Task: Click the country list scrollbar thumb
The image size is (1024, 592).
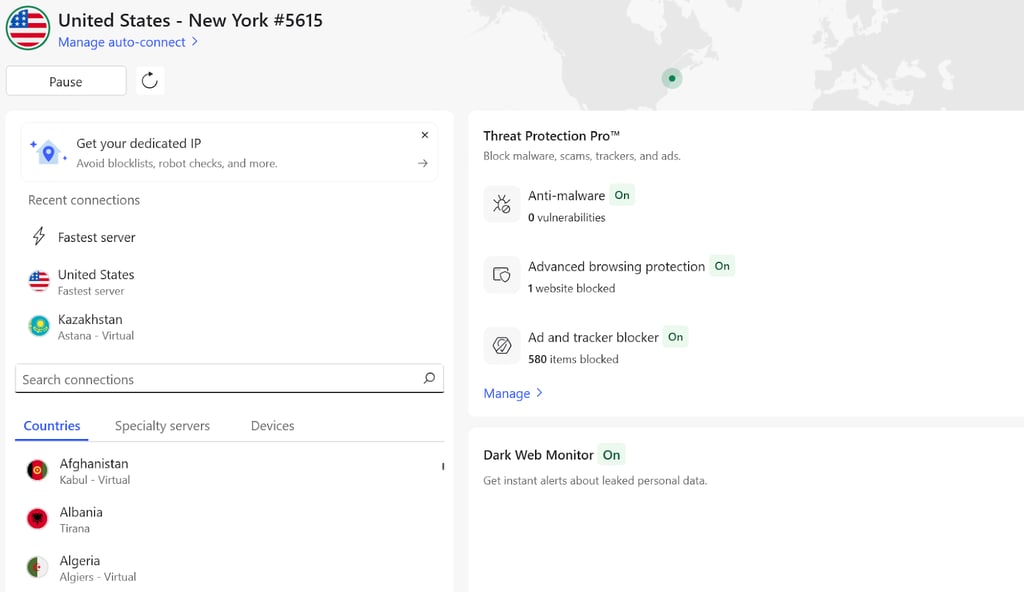Action: (x=443, y=467)
